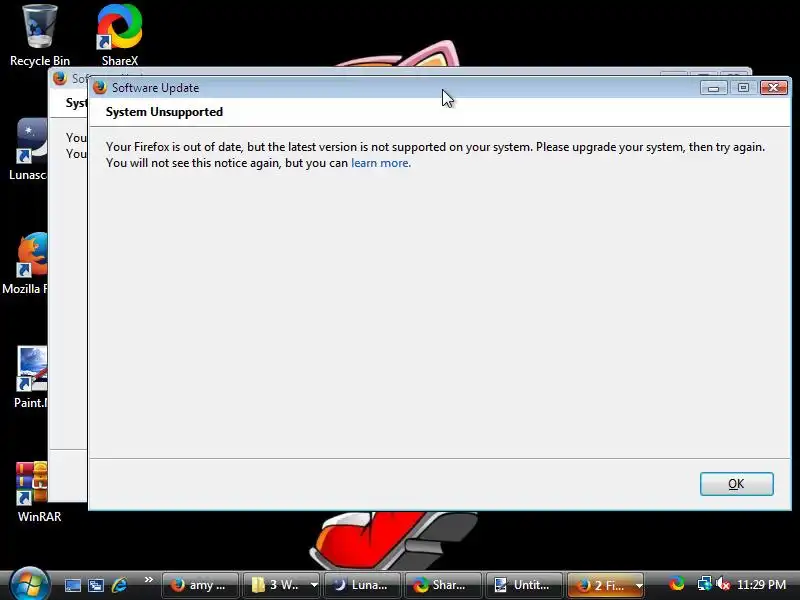Click the 11:29 PM clock
The image size is (800, 600).
(762, 584)
